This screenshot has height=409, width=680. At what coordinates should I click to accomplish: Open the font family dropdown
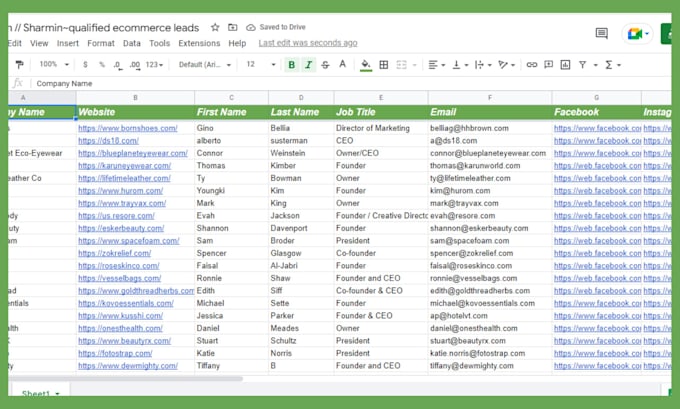[205, 65]
